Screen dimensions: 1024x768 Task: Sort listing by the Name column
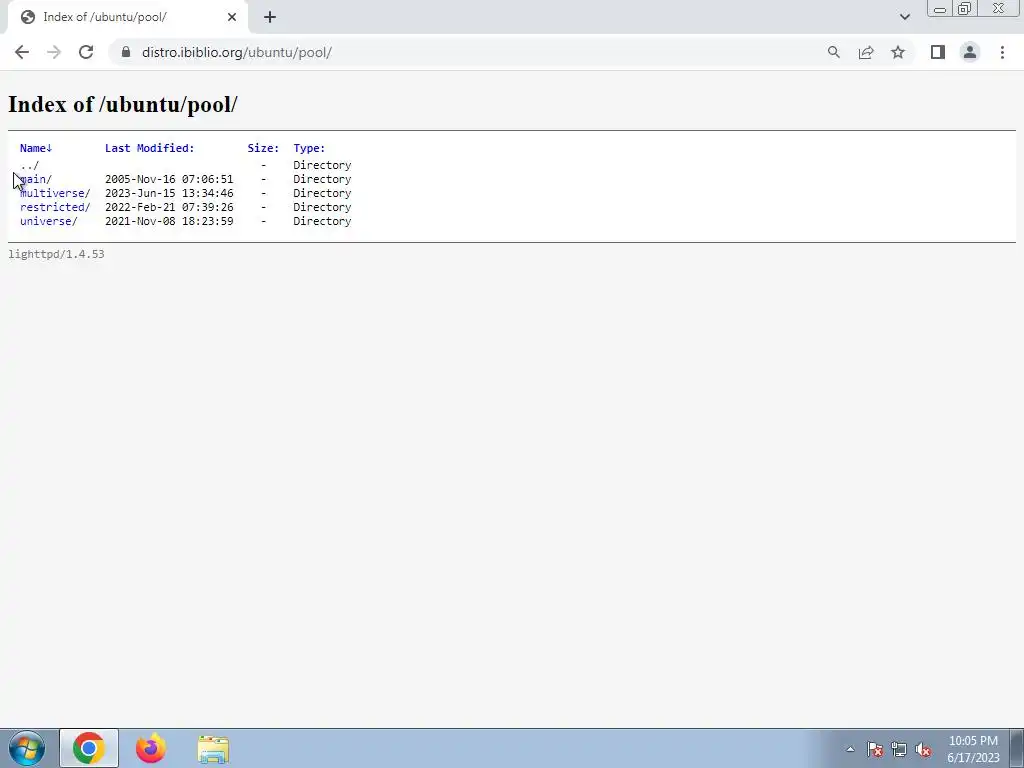(36, 148)
